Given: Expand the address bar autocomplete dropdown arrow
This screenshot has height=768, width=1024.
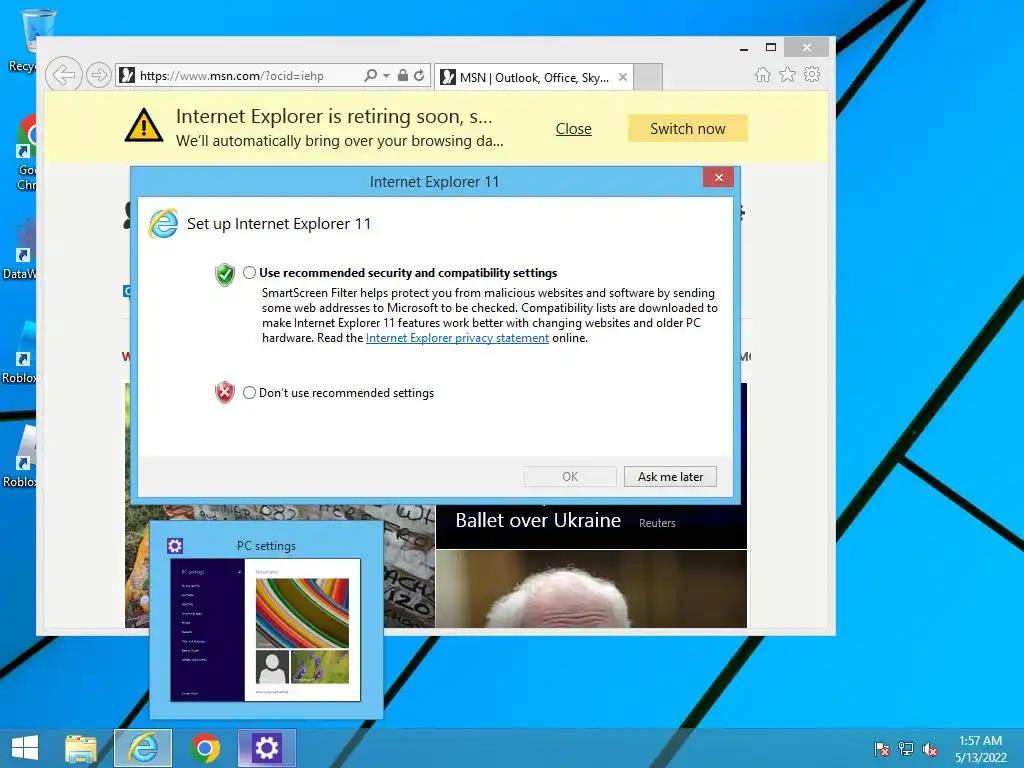Looking at the screenshot, I should [386, 76].
